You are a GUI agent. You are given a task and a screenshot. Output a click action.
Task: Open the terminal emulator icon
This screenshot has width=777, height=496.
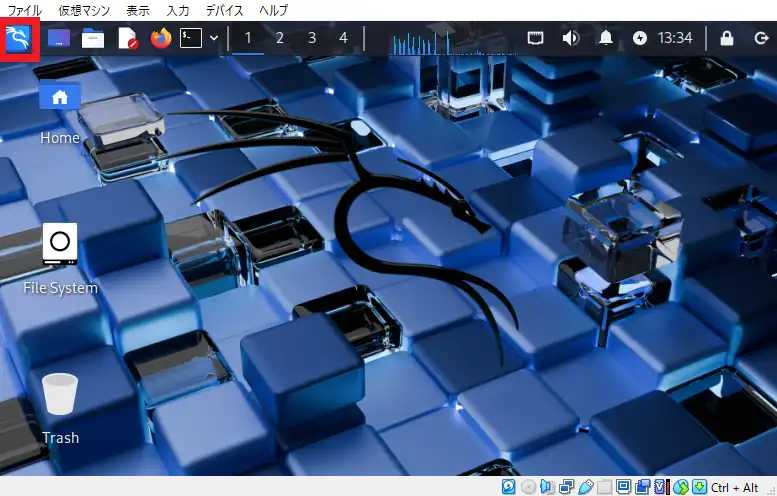tap(191, 38)
